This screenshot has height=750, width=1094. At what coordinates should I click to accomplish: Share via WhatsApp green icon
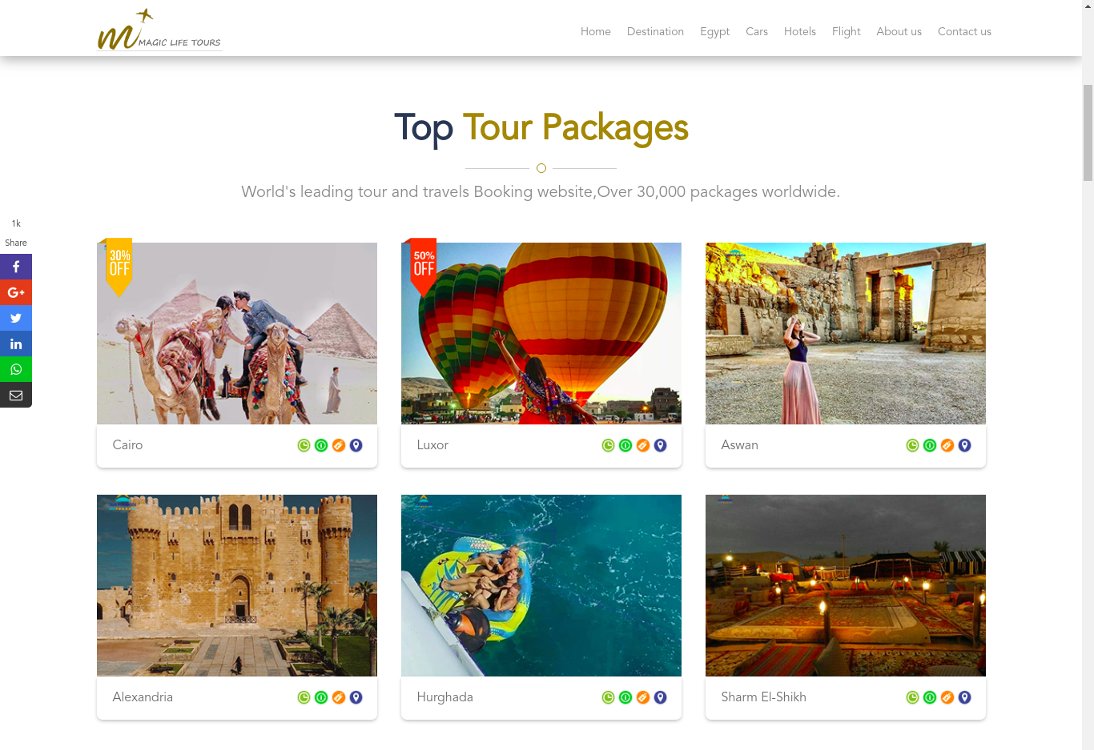click(16, 369)
